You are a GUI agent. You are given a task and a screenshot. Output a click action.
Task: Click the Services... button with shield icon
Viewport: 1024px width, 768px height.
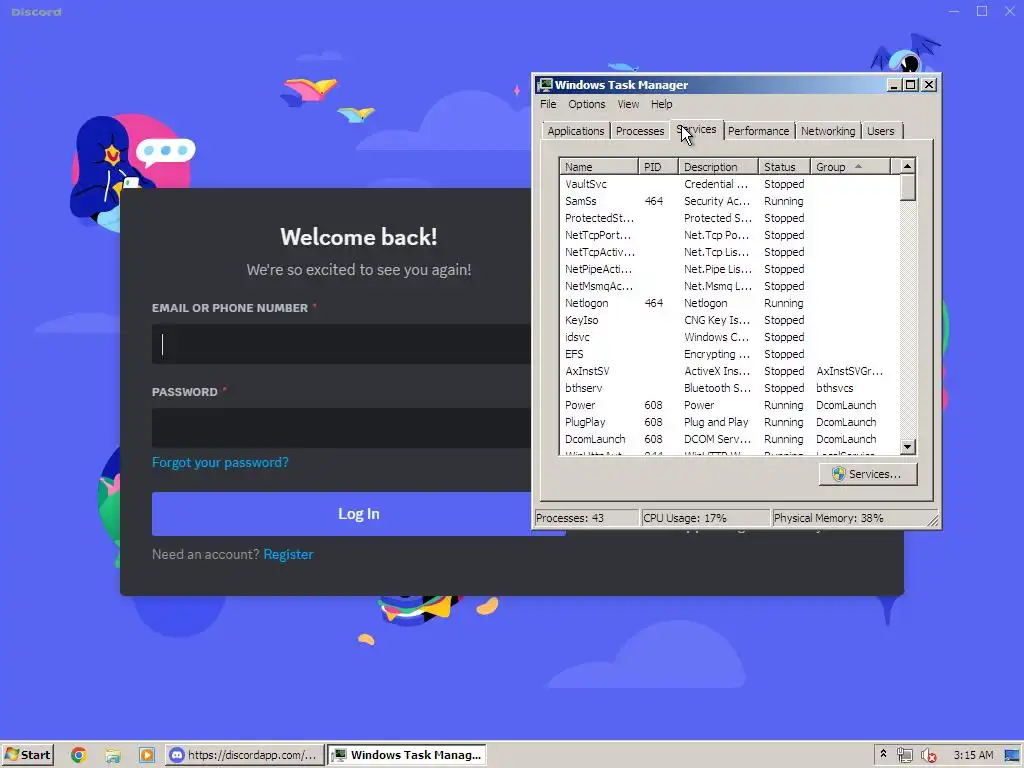(868, 474)
